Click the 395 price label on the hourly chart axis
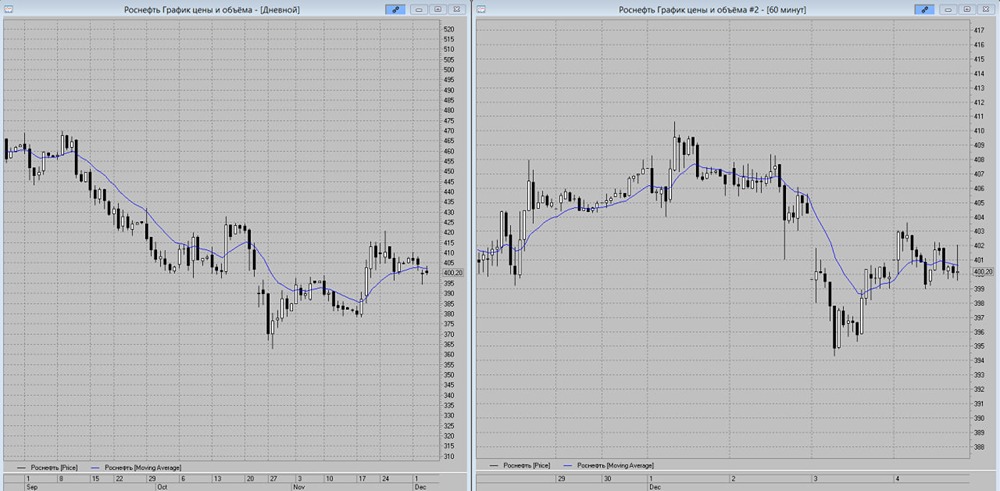The width and height of the screenshot is (1000, 491). click(x=978, y=346)
